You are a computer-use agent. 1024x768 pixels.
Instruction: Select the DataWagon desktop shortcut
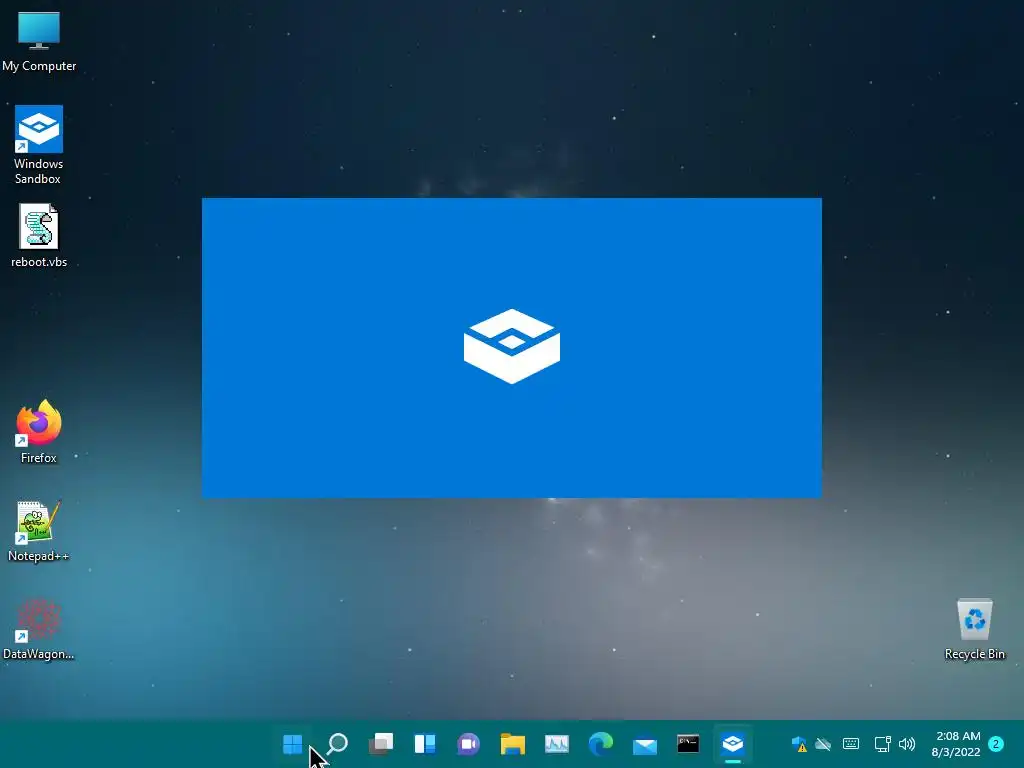pos(39,629)
